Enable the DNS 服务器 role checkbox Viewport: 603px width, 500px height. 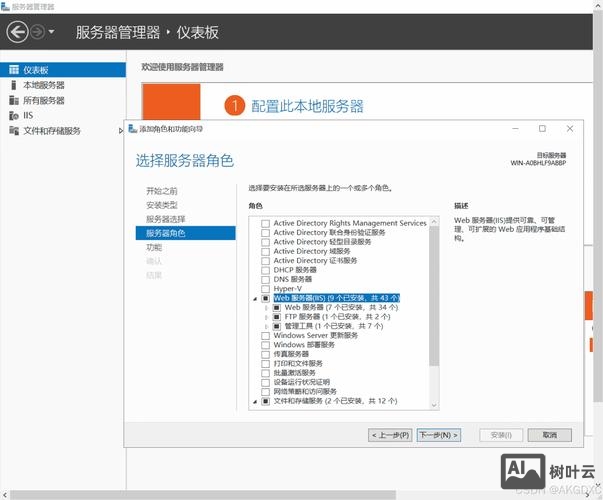(x=265, y=280)
